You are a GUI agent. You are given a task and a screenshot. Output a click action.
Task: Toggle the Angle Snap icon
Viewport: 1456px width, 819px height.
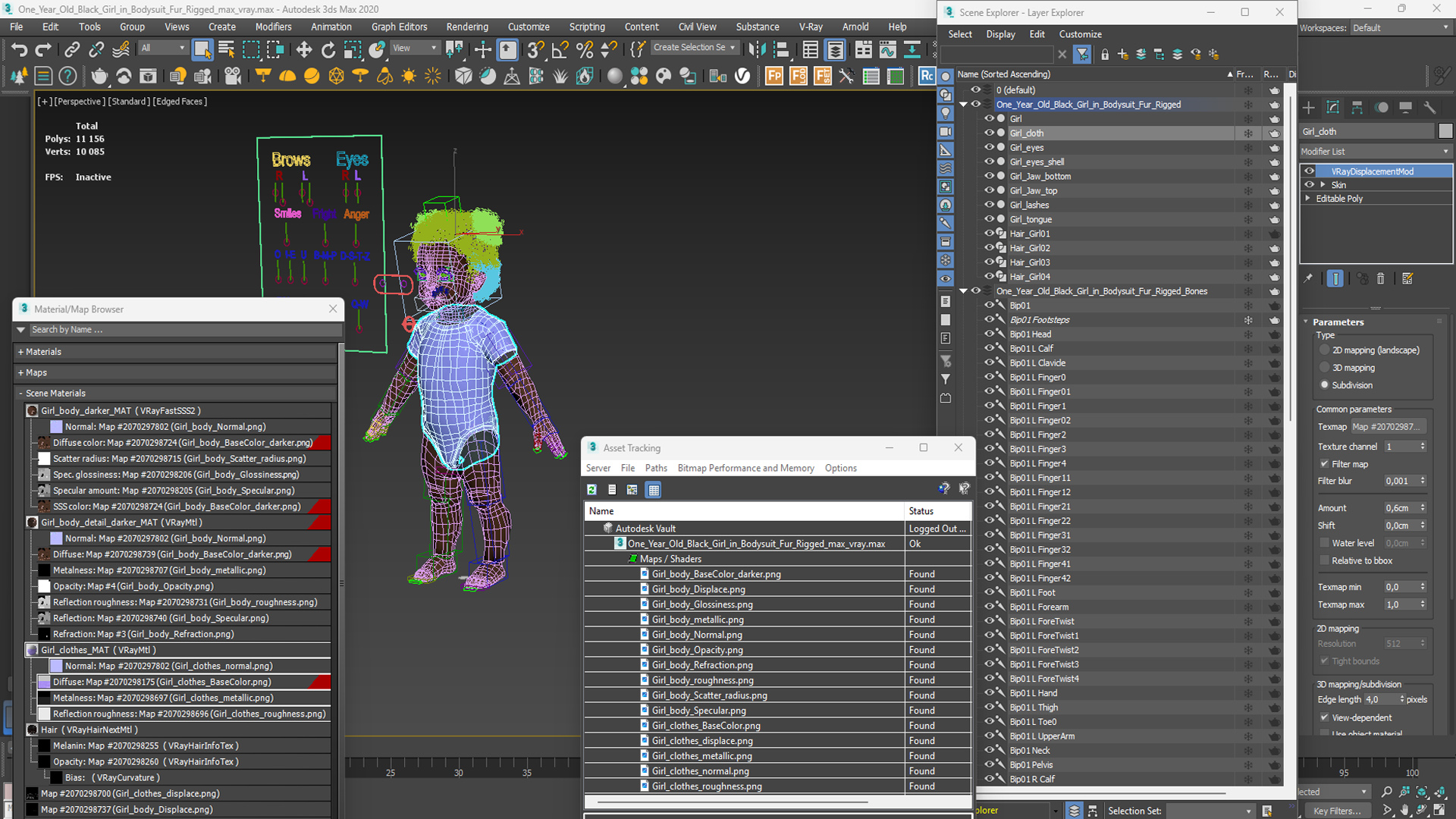click(560, 50)
